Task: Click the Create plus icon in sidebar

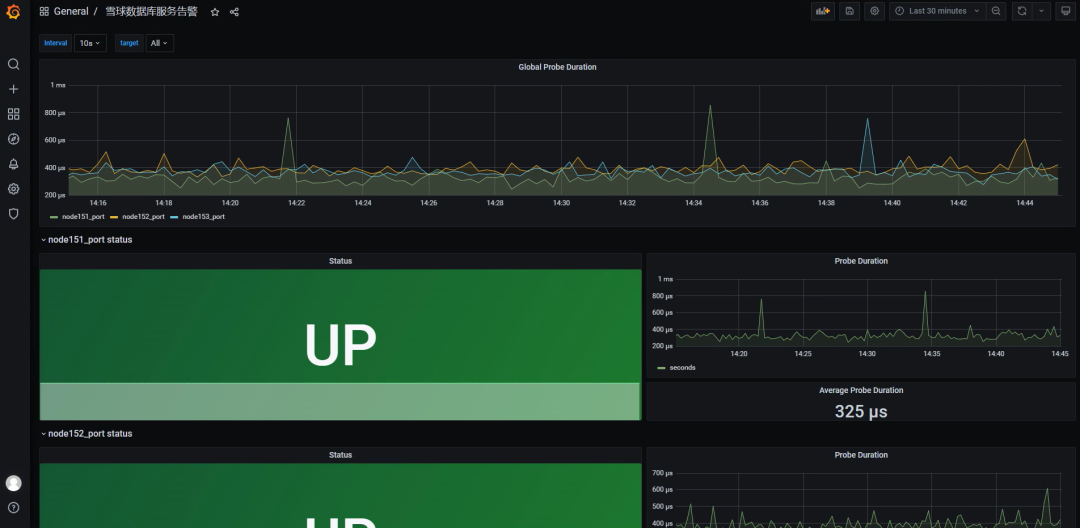Action: point(13,89)
